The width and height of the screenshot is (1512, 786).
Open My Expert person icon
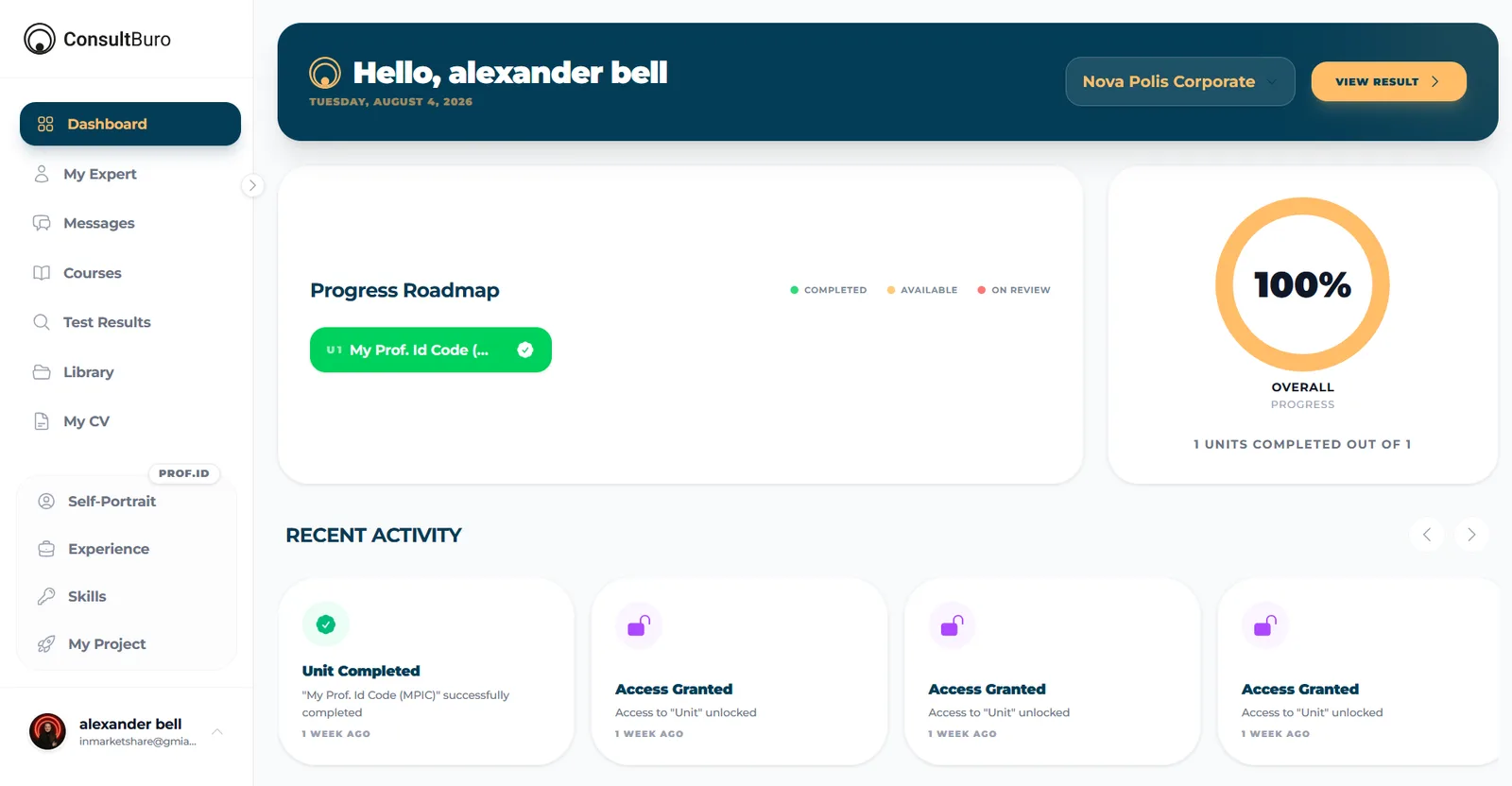42,174
